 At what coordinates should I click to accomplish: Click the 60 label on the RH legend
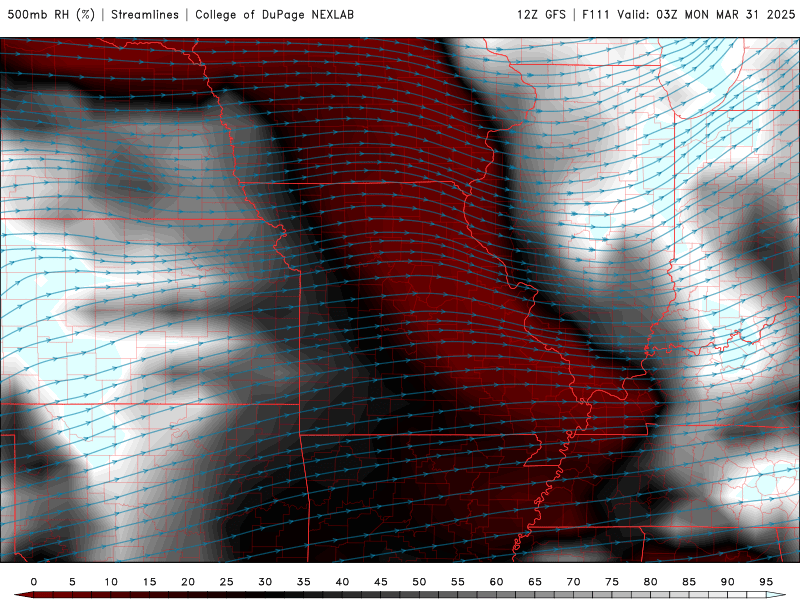point(496,582)
